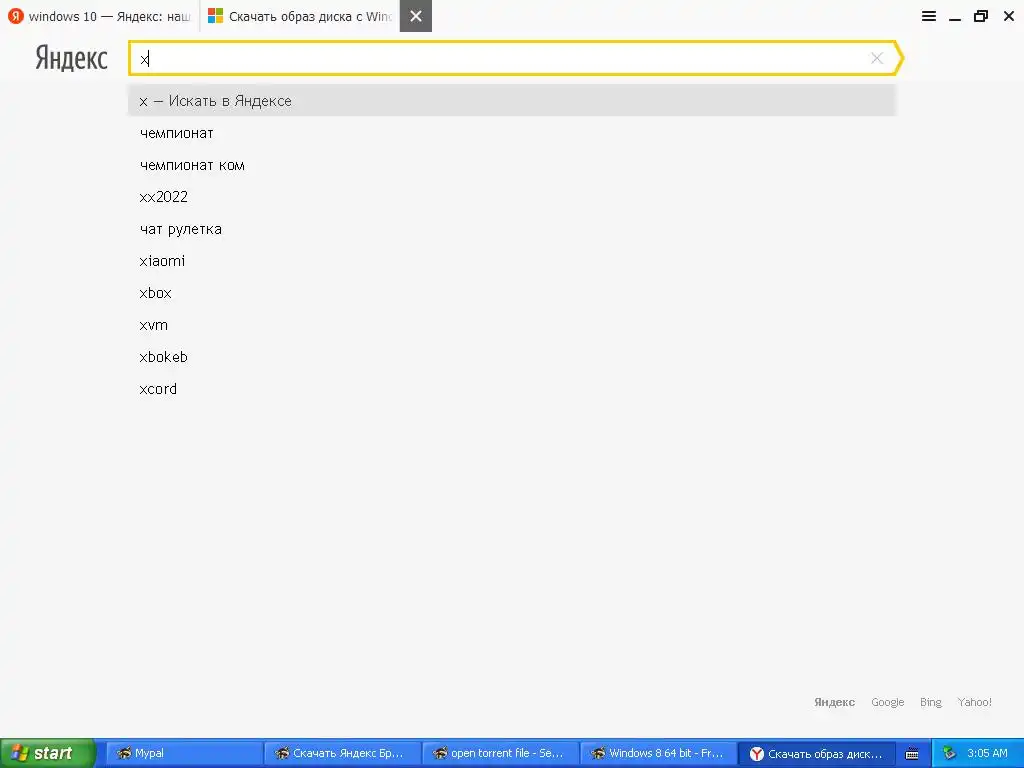This screenshot has height=768, width=1024.
Task: Select the 'xbokeb' suggestion
Action: 512,357
